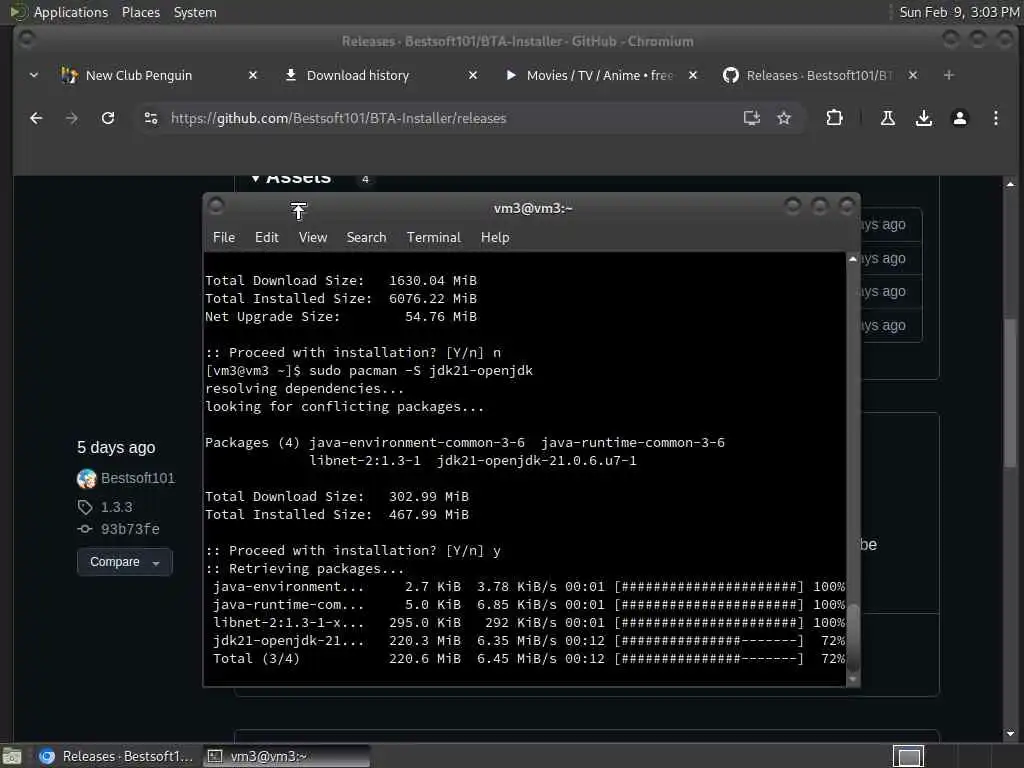Open Bestsoft101 author profile link
This screenshot has width=1024, height=768.
(138, 478)
